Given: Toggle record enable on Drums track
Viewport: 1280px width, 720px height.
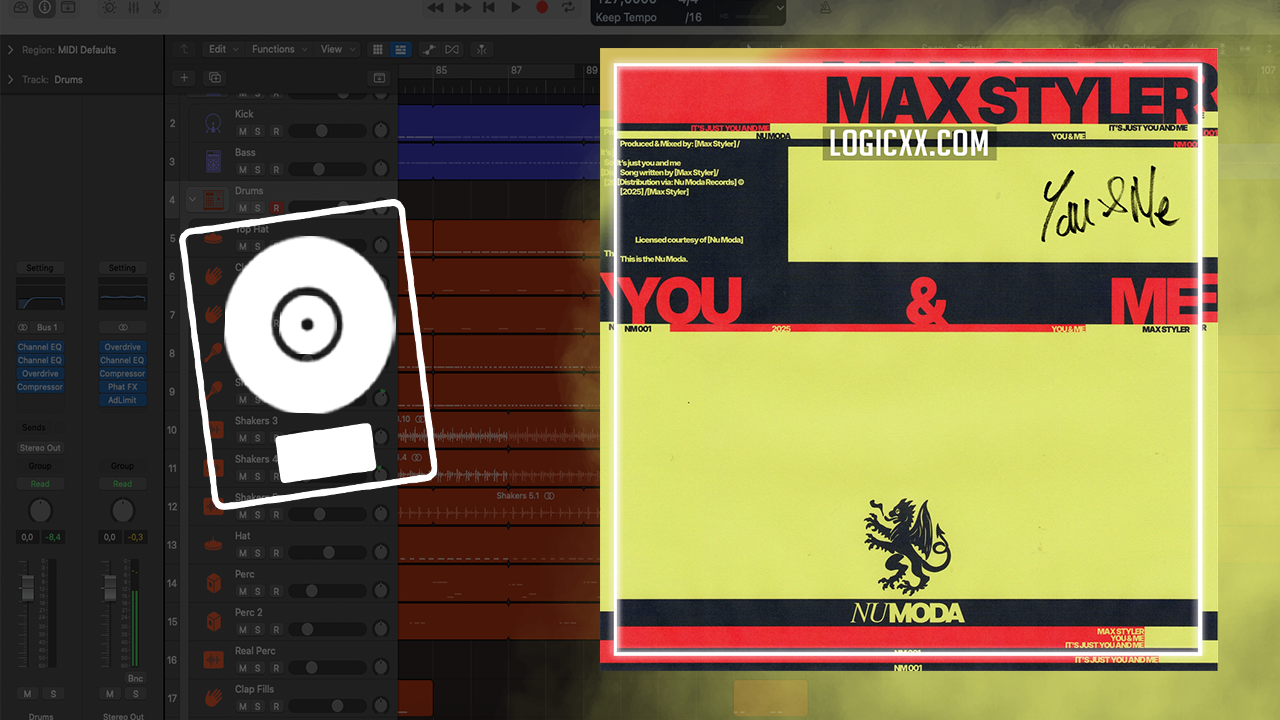Looking at the screenshot, I should tap(276, 208).
